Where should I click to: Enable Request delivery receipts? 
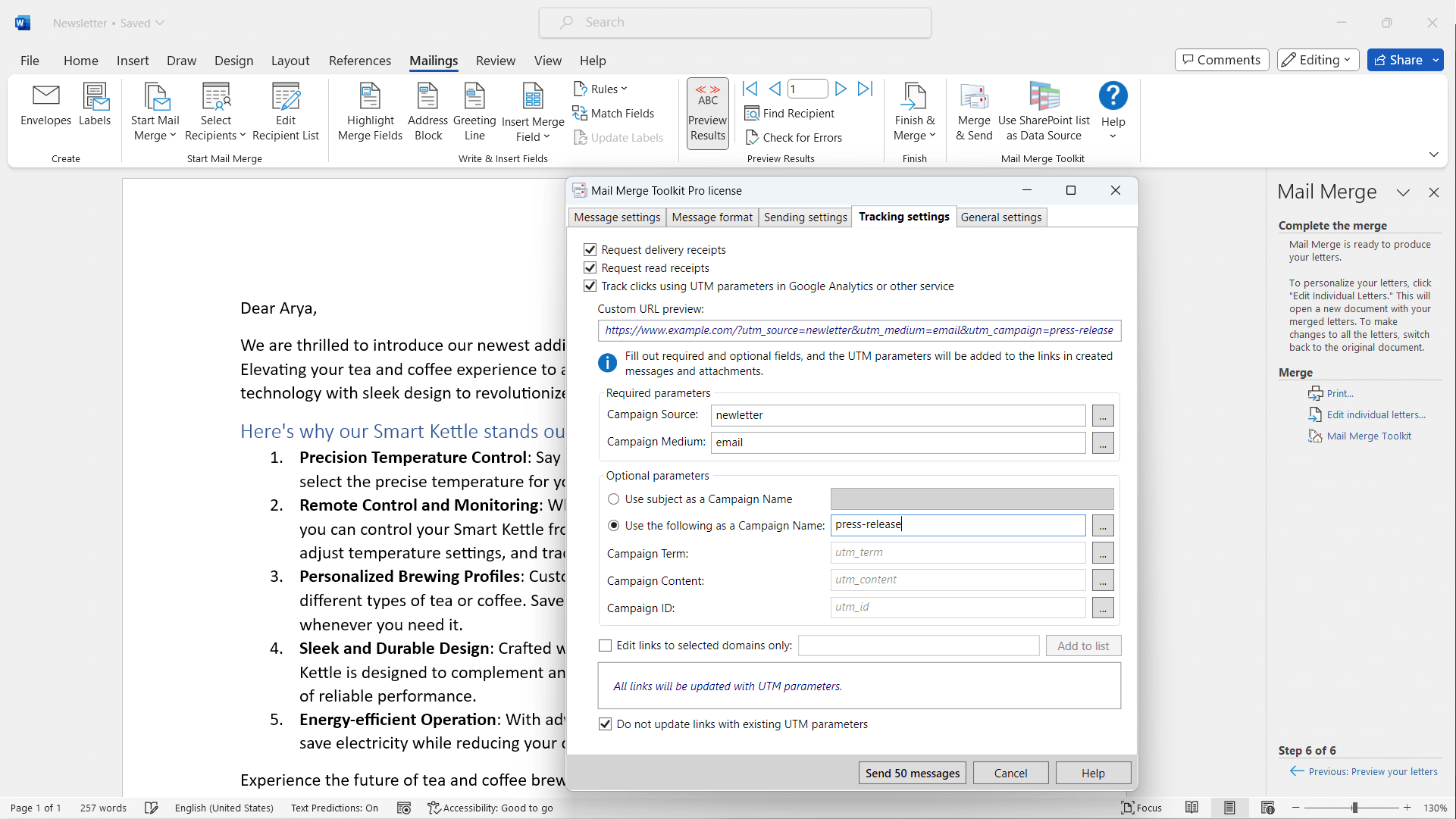pos(590,249)
